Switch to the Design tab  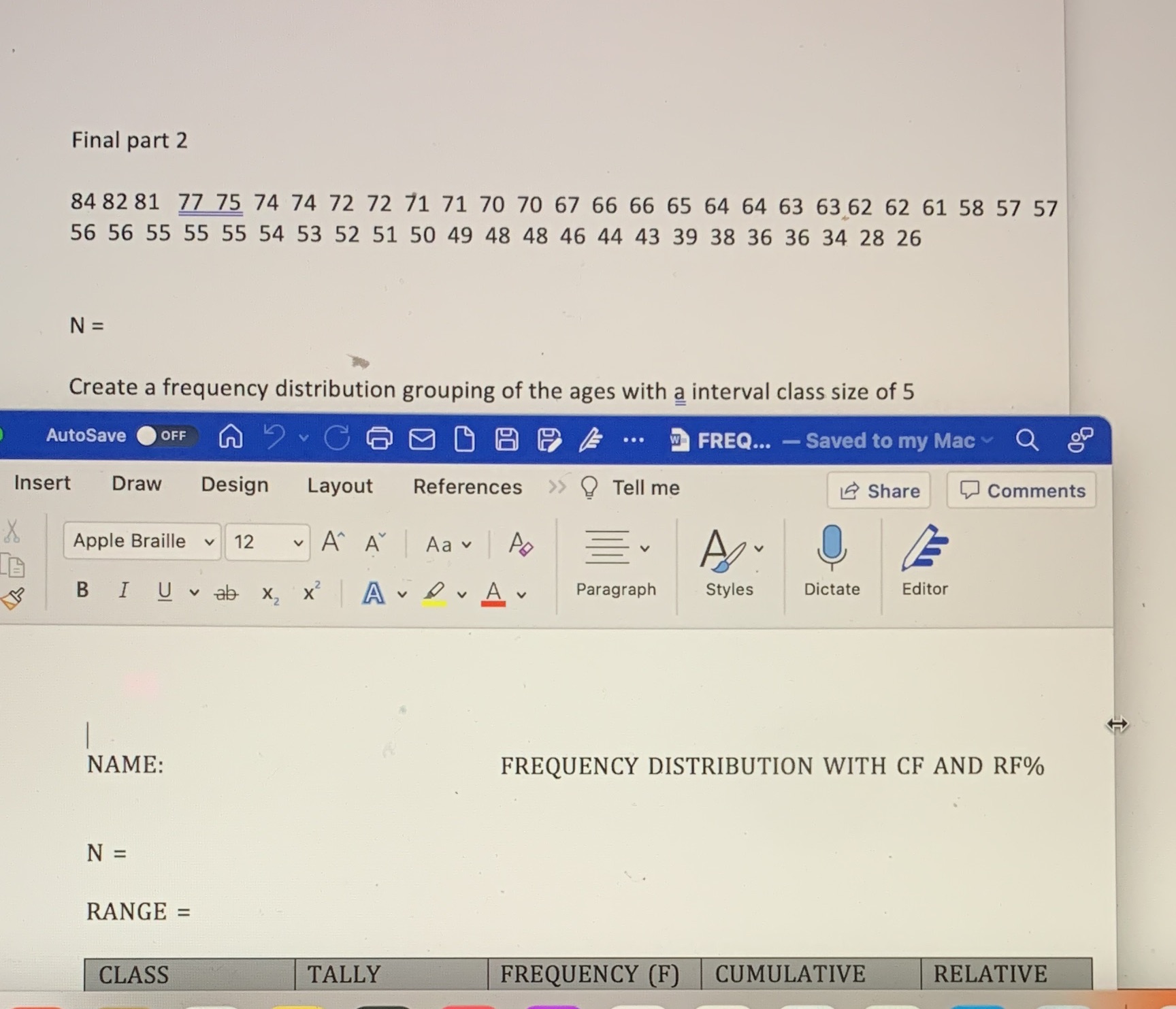233,485
